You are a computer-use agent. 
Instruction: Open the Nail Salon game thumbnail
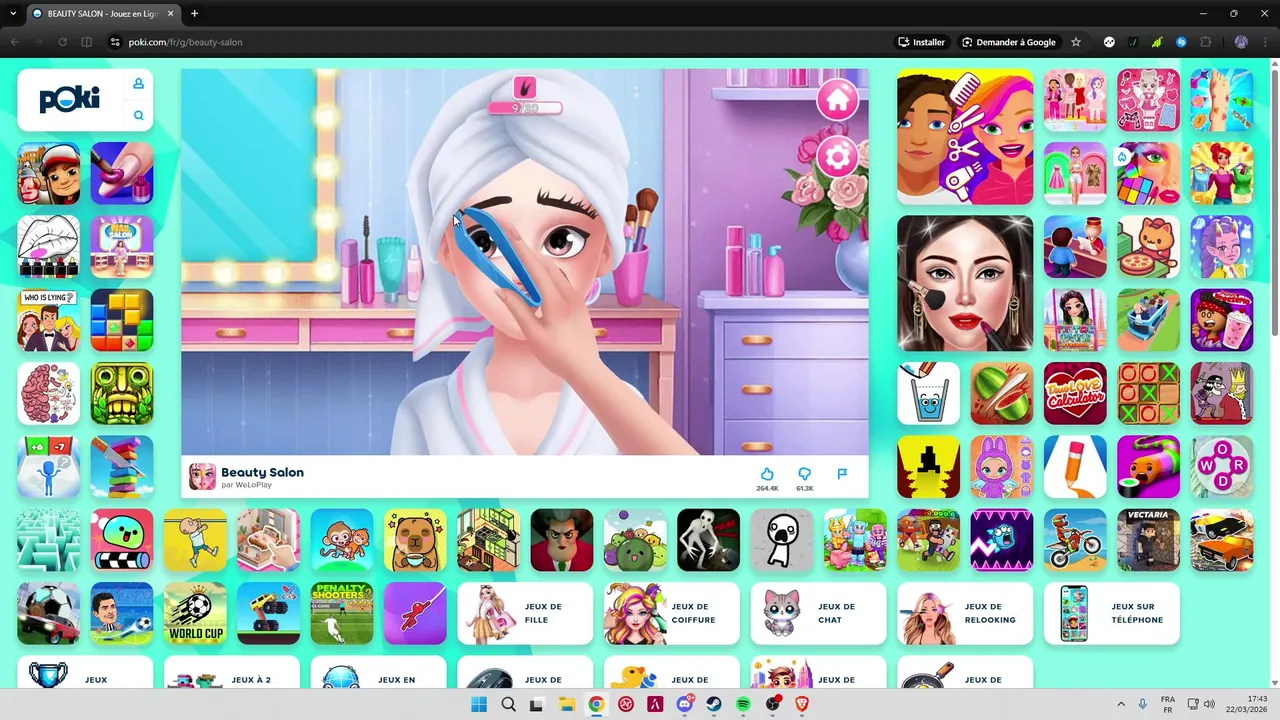122,247
